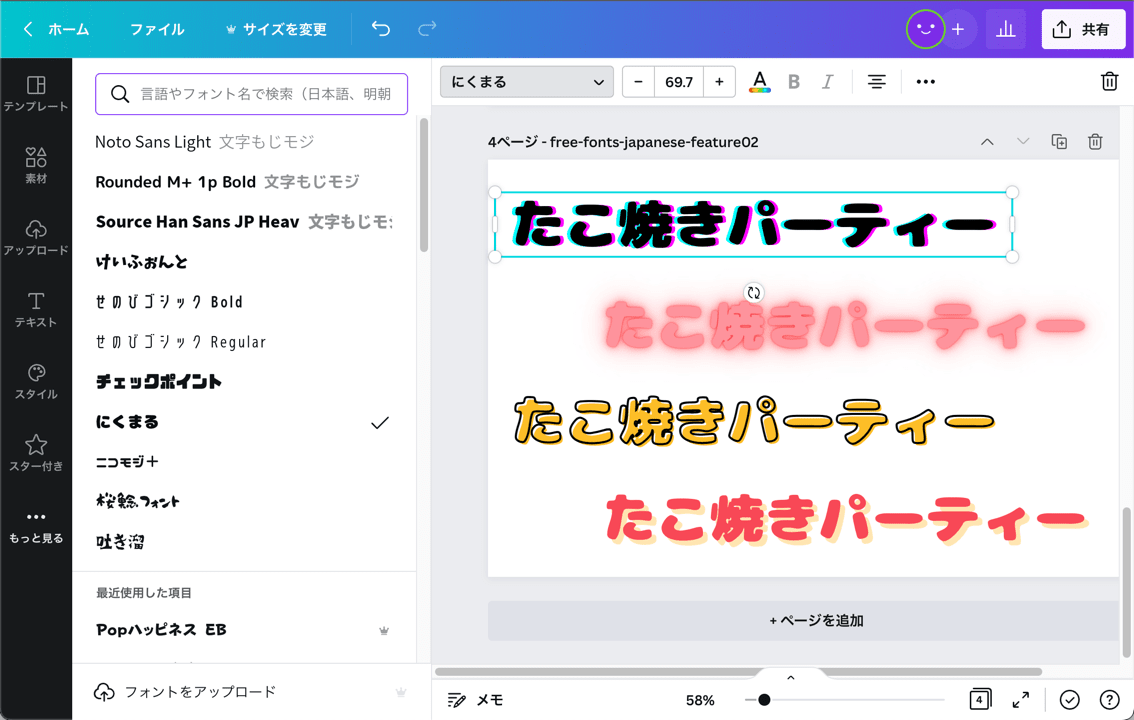Click the save status checkmark near the help icon
1134x720 pixels.
click(x=1069, y=699)
